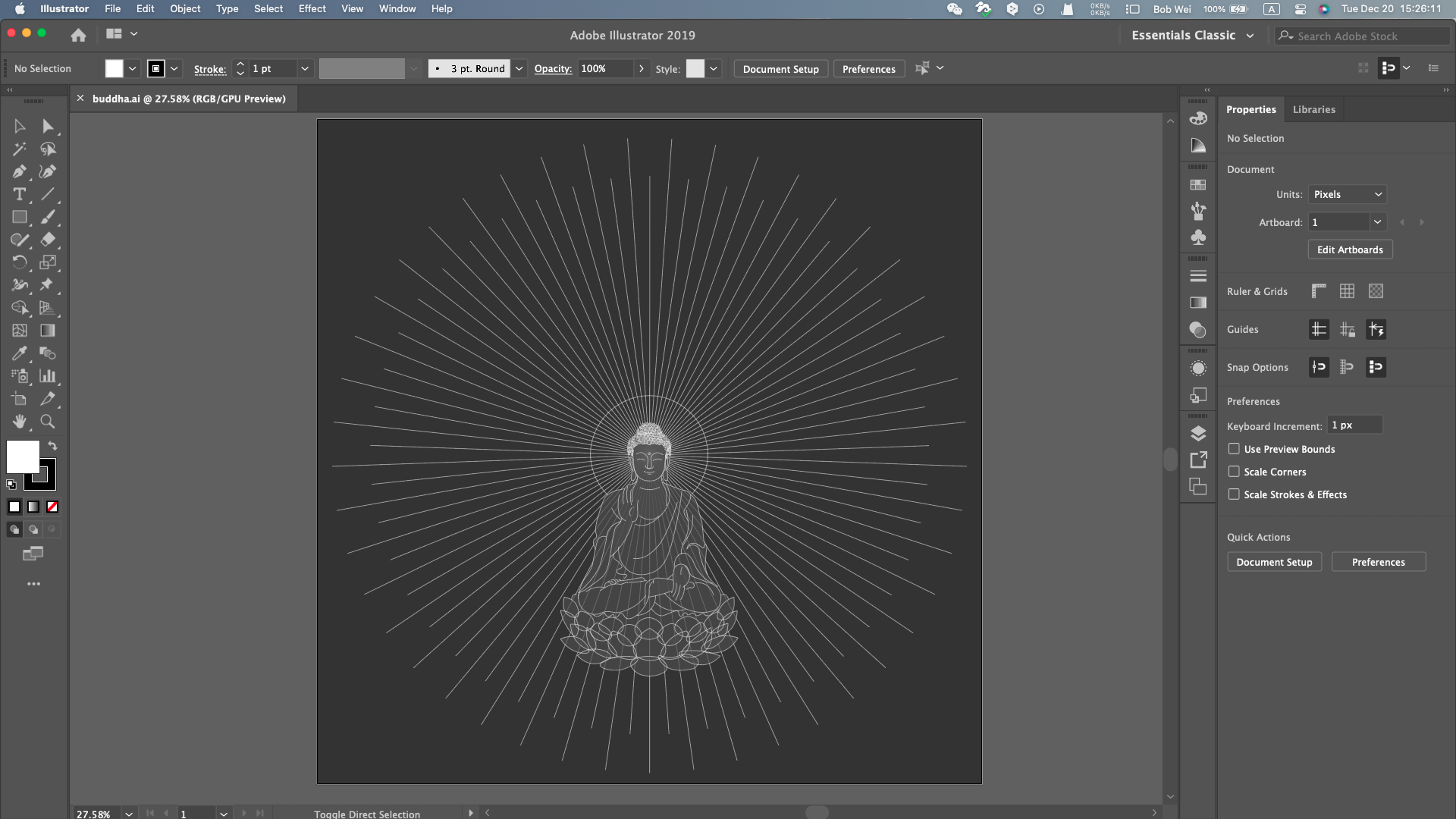Select the Pen tool
This screenshot has width=1456, height=819.
[x=19, y=171]
